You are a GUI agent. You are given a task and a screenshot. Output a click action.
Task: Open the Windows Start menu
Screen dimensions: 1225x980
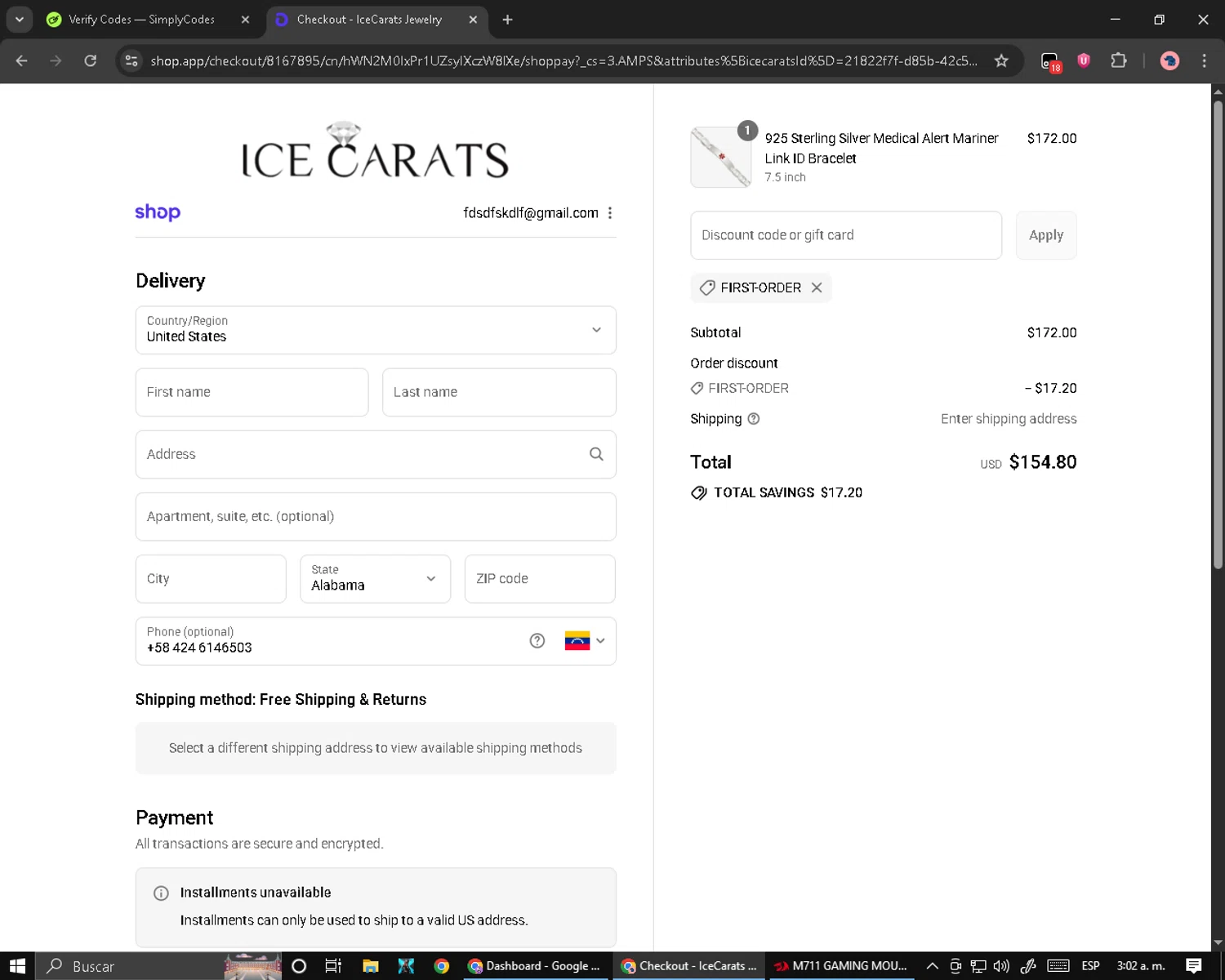click(17, 966)
